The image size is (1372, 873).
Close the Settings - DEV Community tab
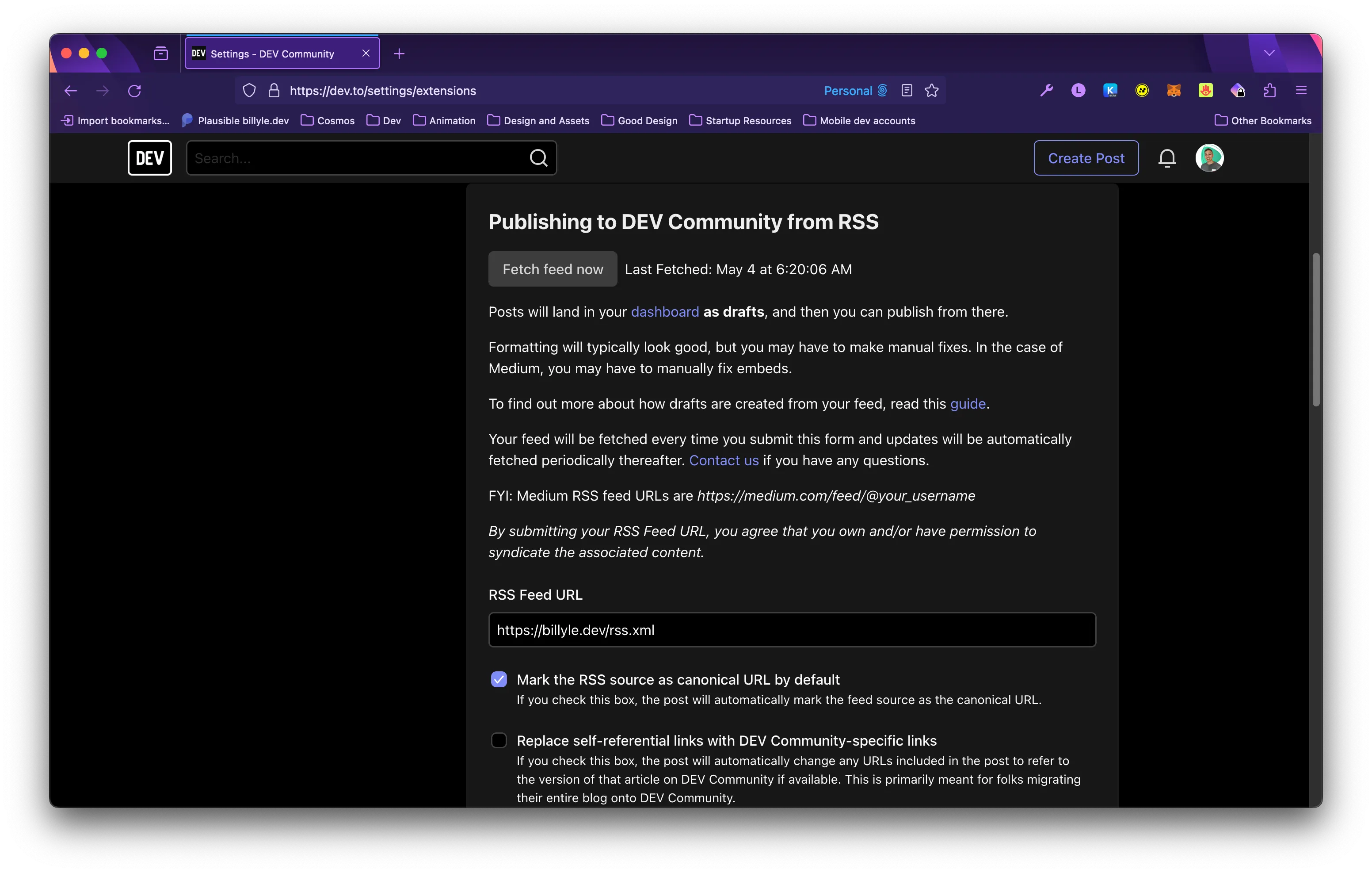click(x=366, y=53)
